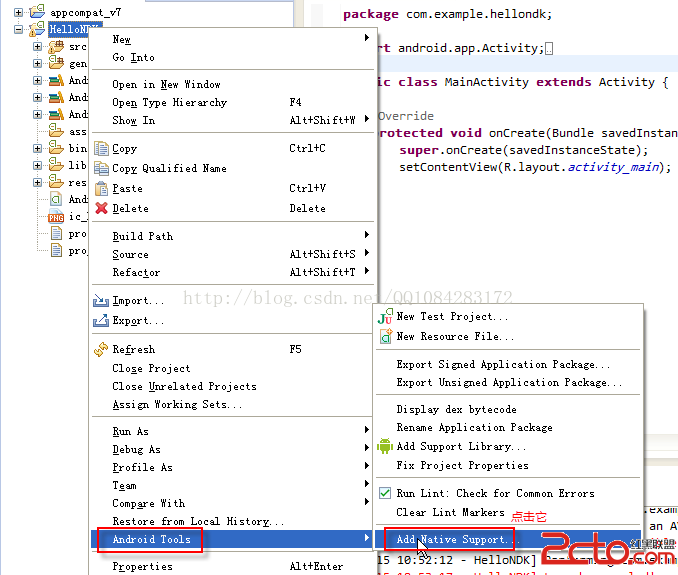This screenshot has height=575, width=678.
Task: Expand the src folder tree node
Action: tap(37, 46)
